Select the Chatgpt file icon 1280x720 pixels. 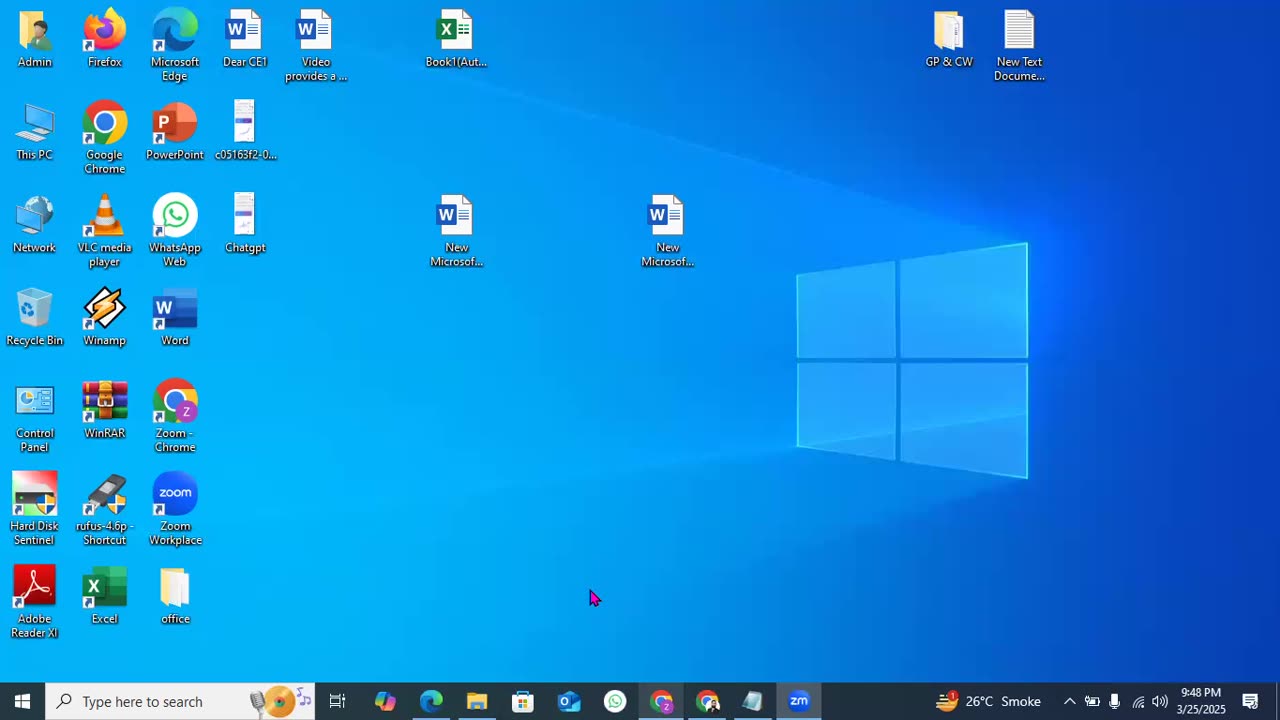(245, 225)
